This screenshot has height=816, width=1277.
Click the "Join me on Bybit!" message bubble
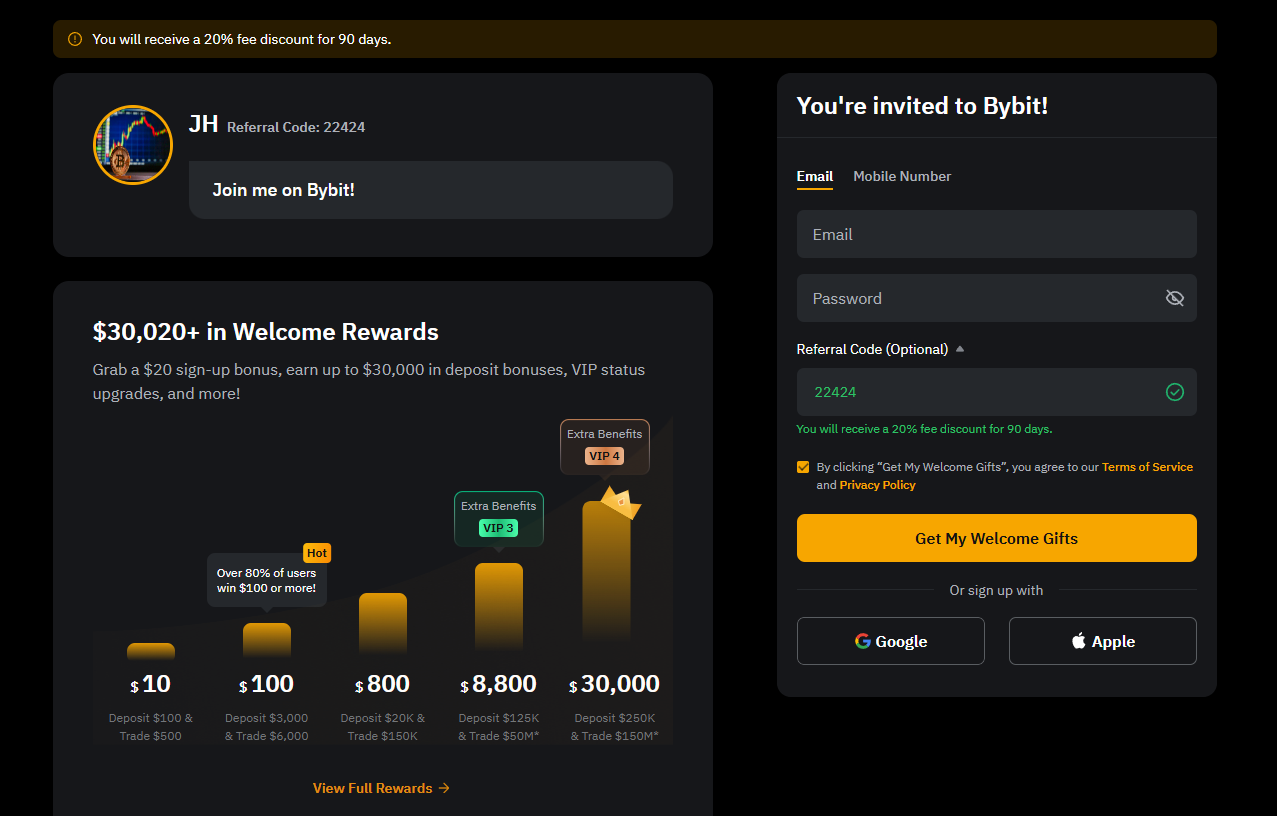[x=431, y=190]
